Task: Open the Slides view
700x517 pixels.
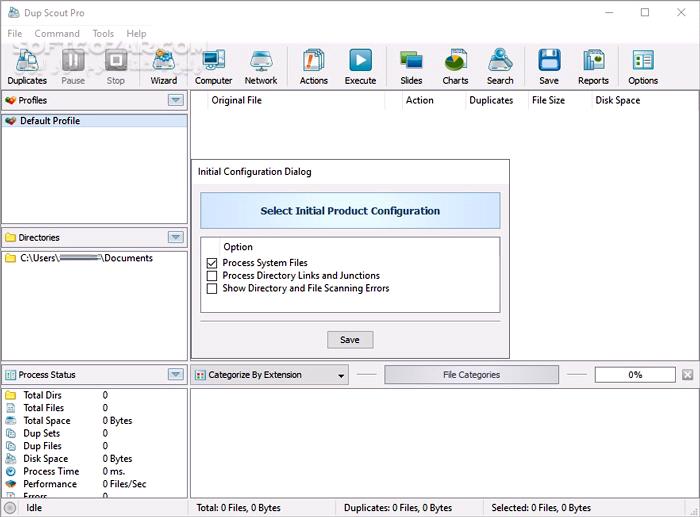Action: click(x=411, y=60)
